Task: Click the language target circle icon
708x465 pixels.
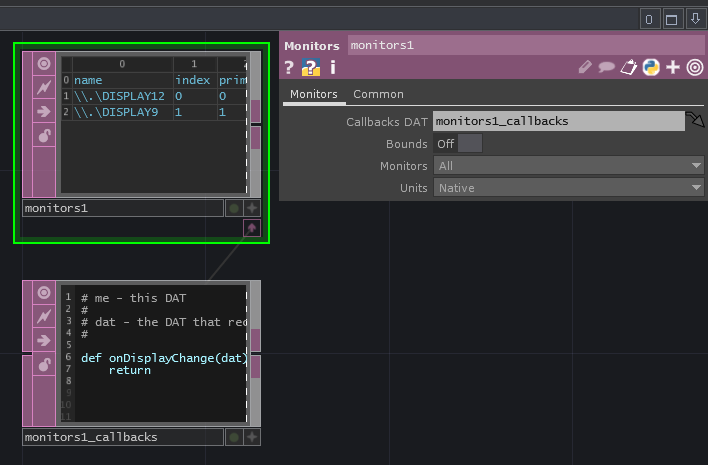Action: pyautogui.click(x=695, y=67)
